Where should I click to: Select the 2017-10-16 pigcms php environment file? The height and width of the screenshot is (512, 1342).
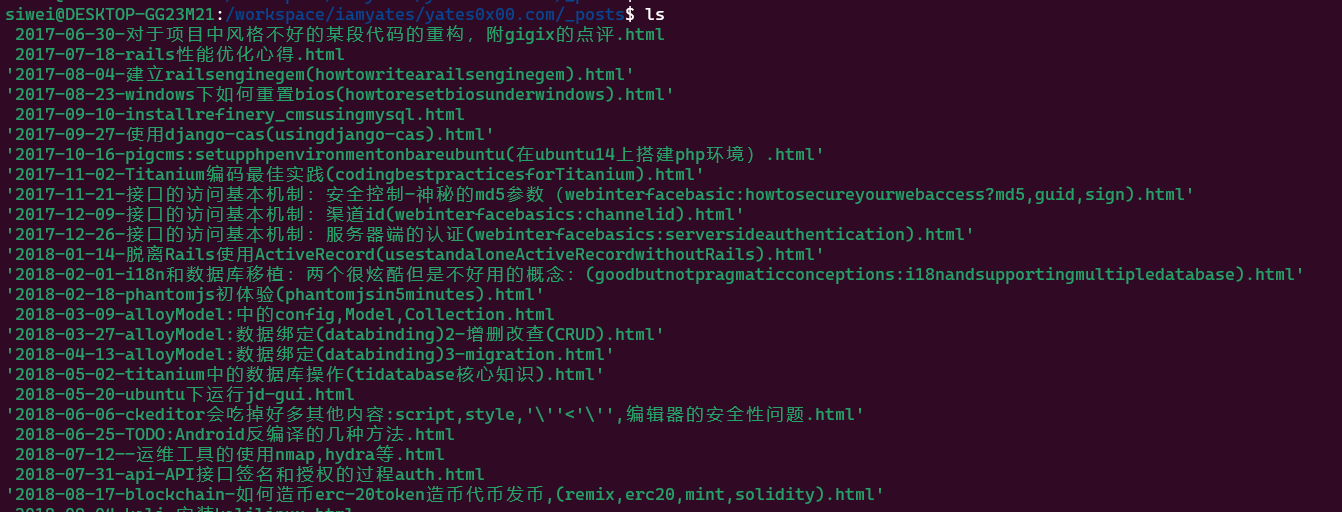coord(415,154)
